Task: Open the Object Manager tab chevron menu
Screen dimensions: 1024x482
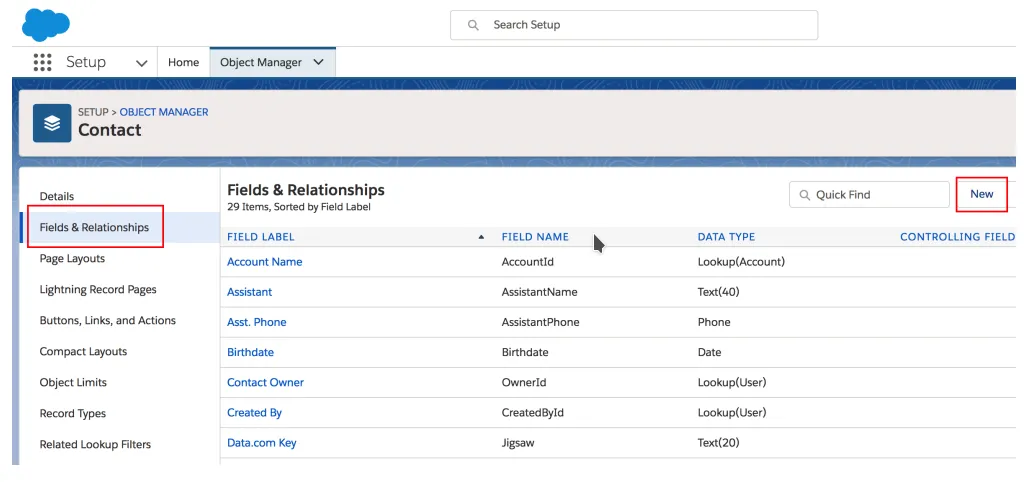Action: pyautogui.click(x=319, y=63)
